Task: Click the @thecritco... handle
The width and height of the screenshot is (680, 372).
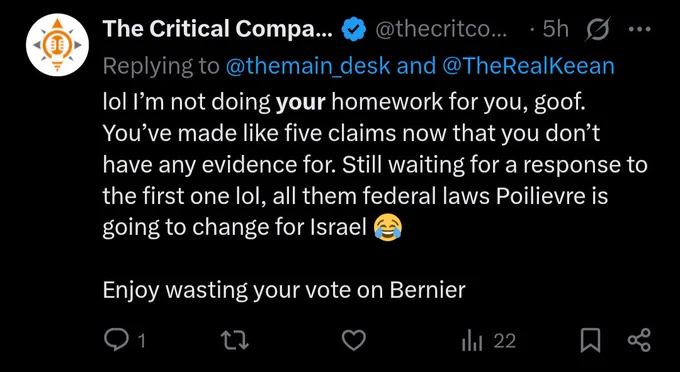Action: point(441,29)
